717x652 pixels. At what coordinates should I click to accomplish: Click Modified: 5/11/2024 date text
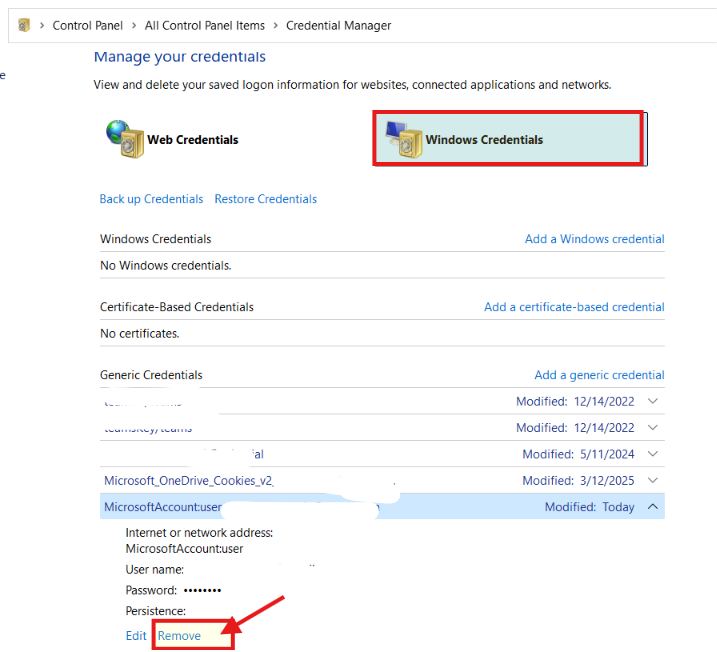(x=578, y=454)
